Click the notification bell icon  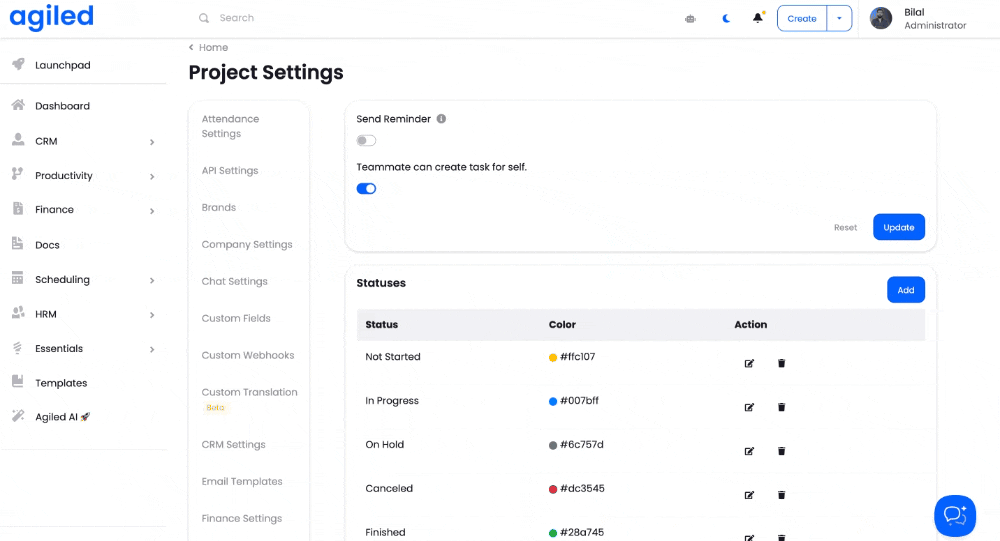click(x=758, y=18)
